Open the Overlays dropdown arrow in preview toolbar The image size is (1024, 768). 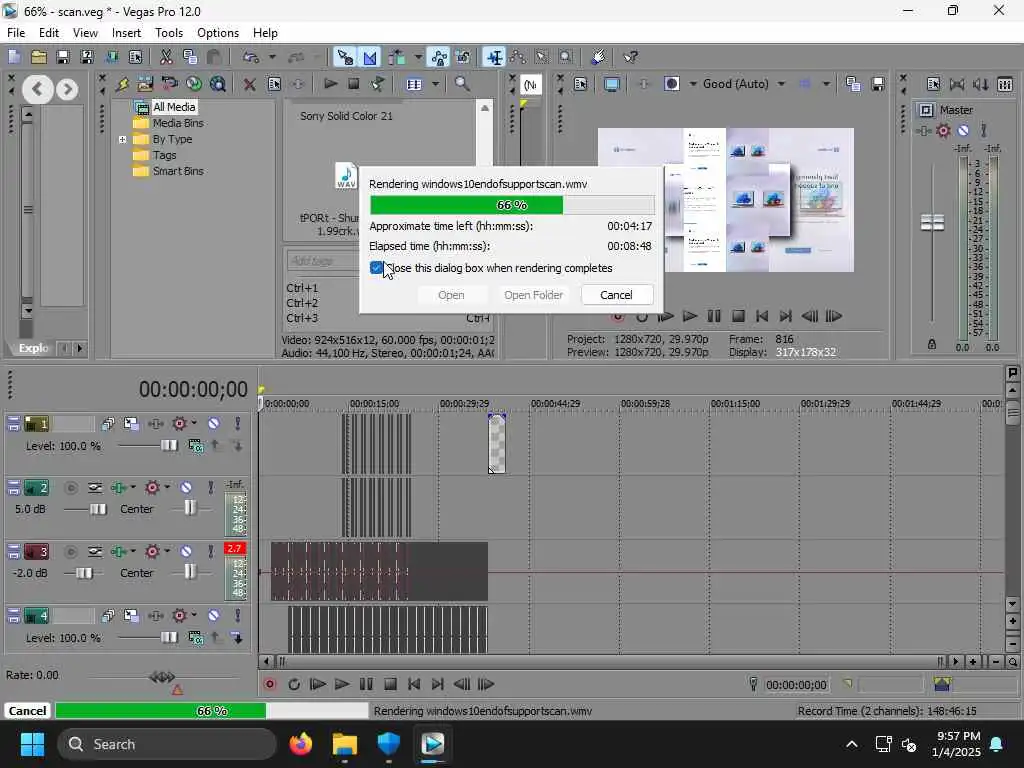click(x=826, y=84)
